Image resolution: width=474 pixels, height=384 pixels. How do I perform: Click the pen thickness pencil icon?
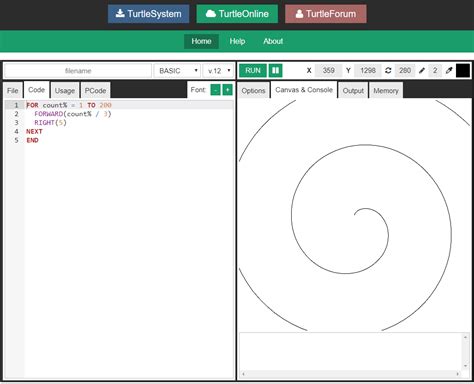[422, 70]
